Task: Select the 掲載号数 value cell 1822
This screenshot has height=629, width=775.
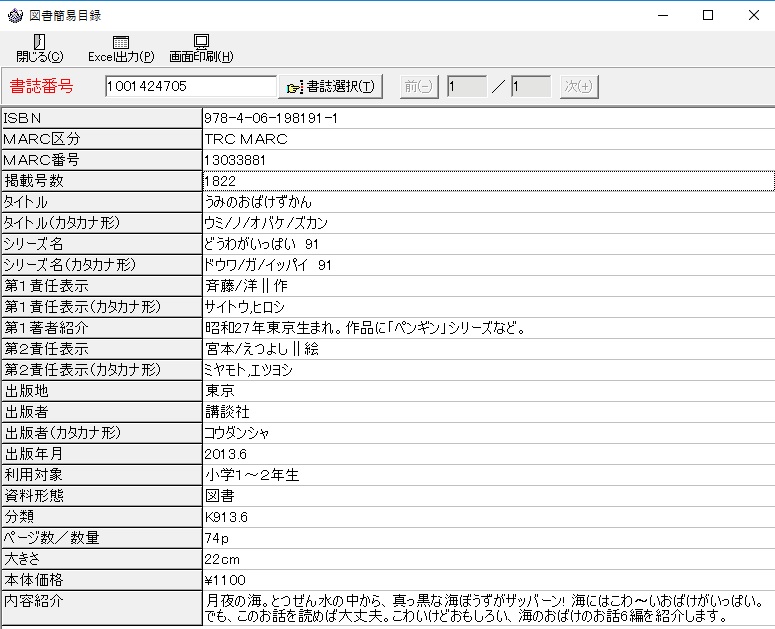Action: coord(487,181)
